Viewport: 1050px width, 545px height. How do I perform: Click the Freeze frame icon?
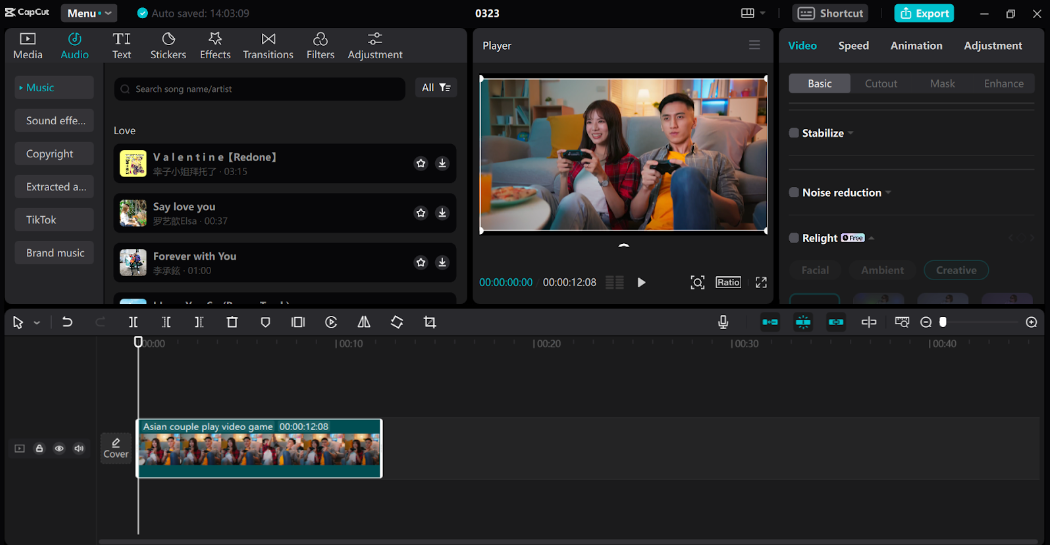click(x=298, y=322)
